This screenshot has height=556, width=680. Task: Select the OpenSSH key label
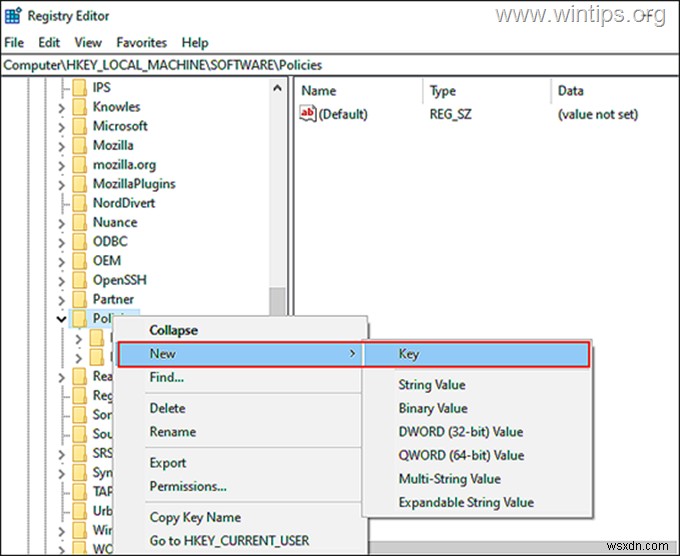tap(120, 280)
